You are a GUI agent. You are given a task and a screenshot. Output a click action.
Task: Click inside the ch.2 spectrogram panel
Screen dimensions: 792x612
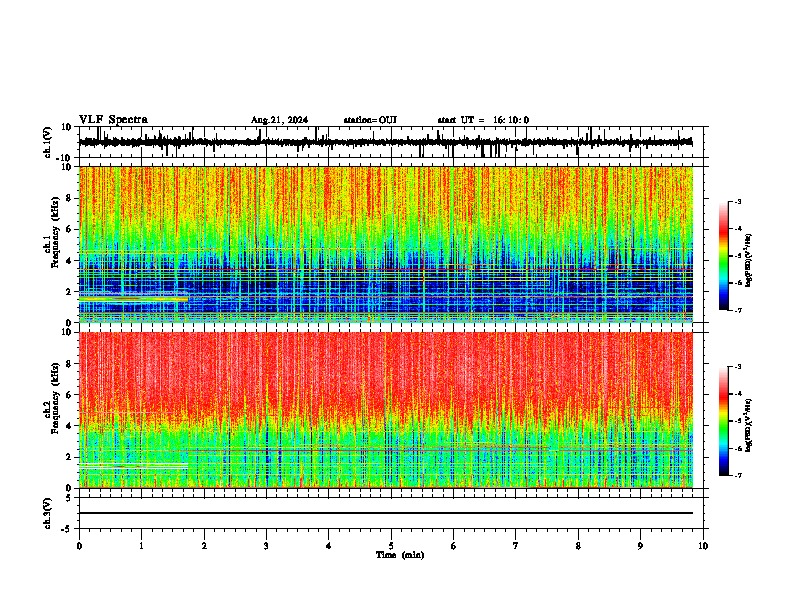pos(386,410)
